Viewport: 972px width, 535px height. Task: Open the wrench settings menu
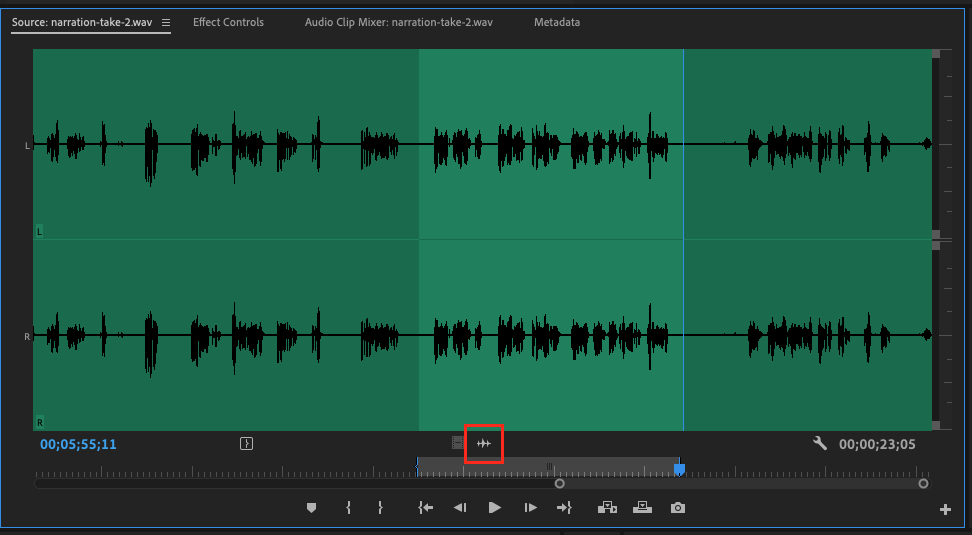(x=820, y=443)
